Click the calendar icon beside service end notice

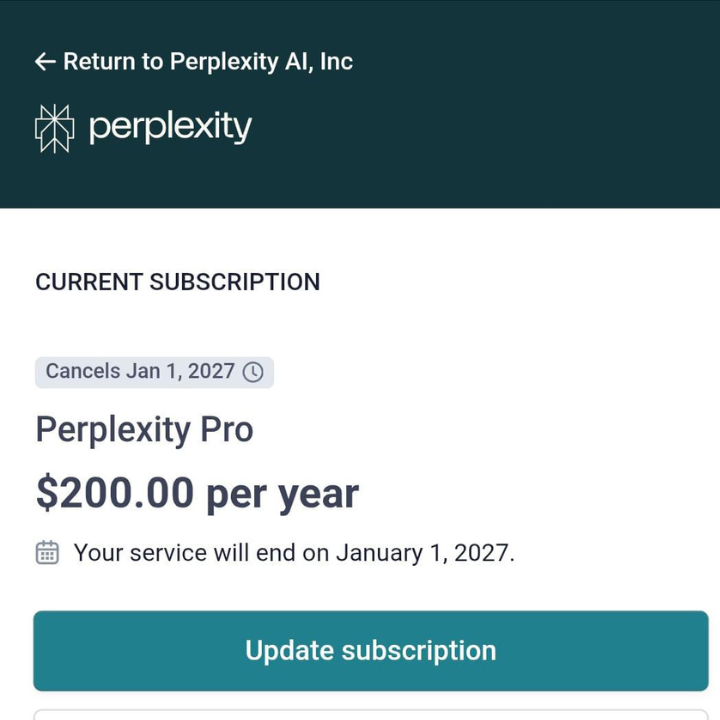point(47,552)
